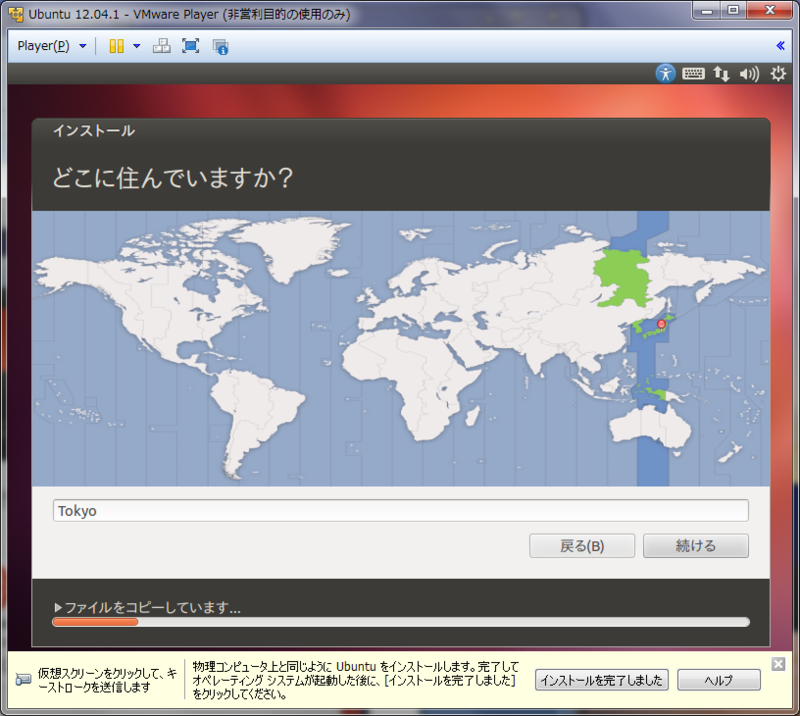Open the Ubuntu accessibility indicator
800x716 pixels.
665,73
